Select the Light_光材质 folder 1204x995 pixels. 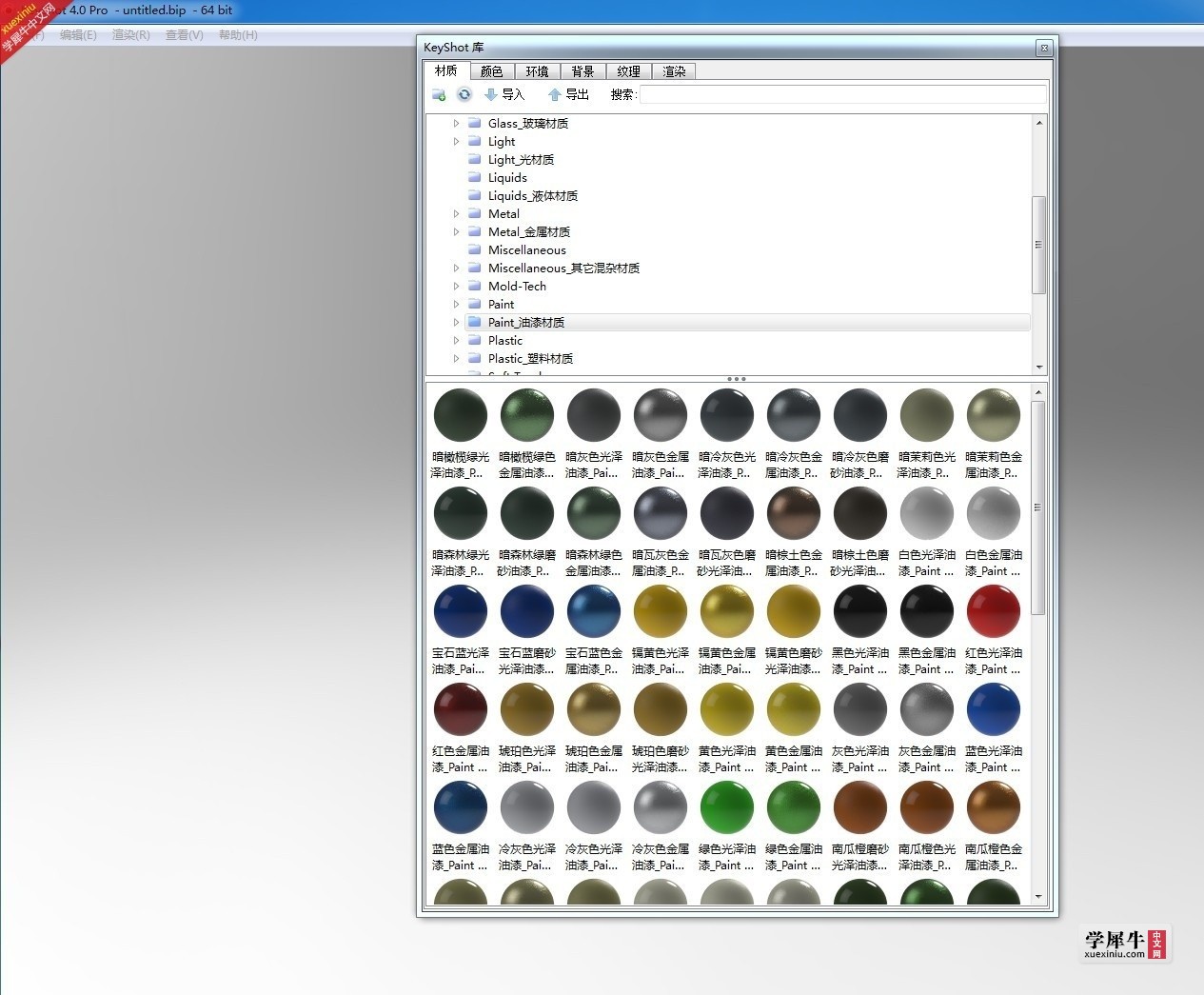click(x=521, y=160)
